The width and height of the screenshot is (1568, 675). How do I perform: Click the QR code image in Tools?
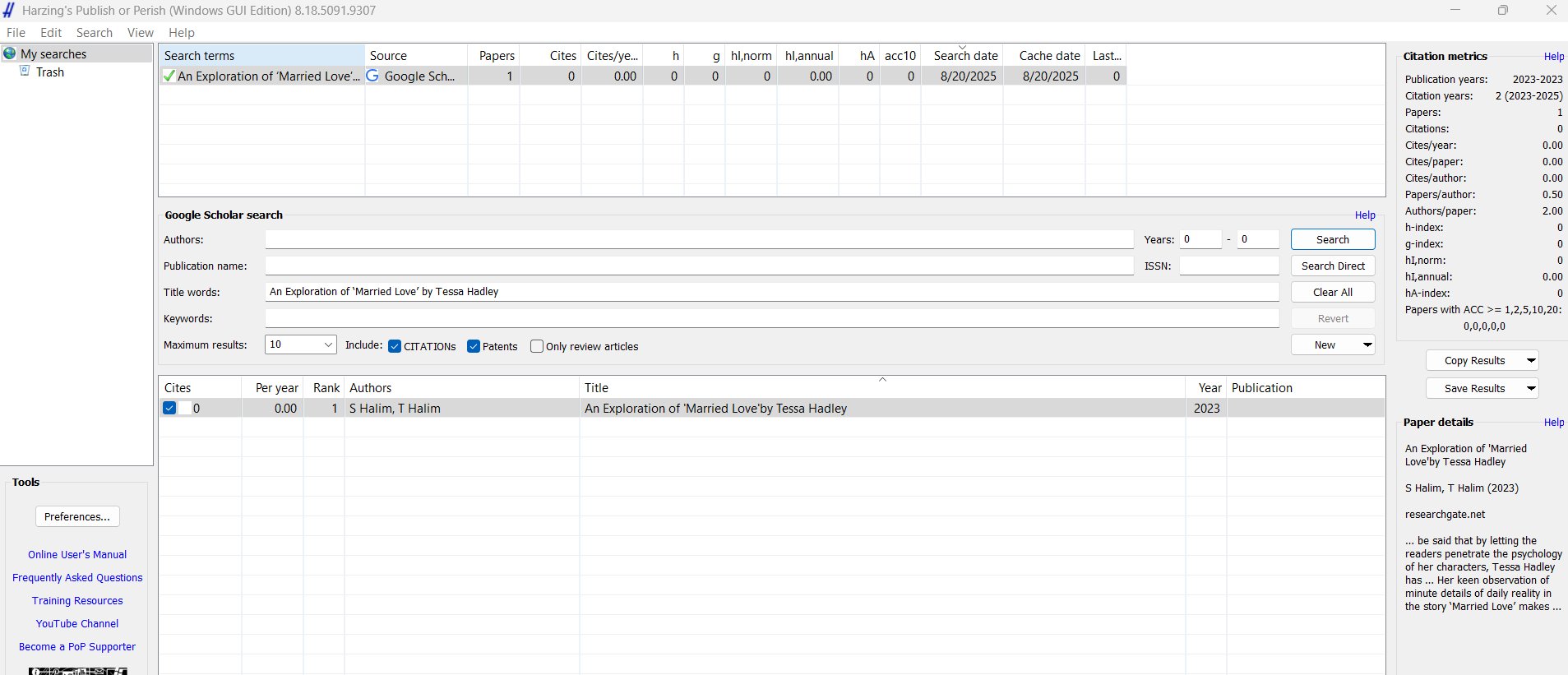point(77,670)
